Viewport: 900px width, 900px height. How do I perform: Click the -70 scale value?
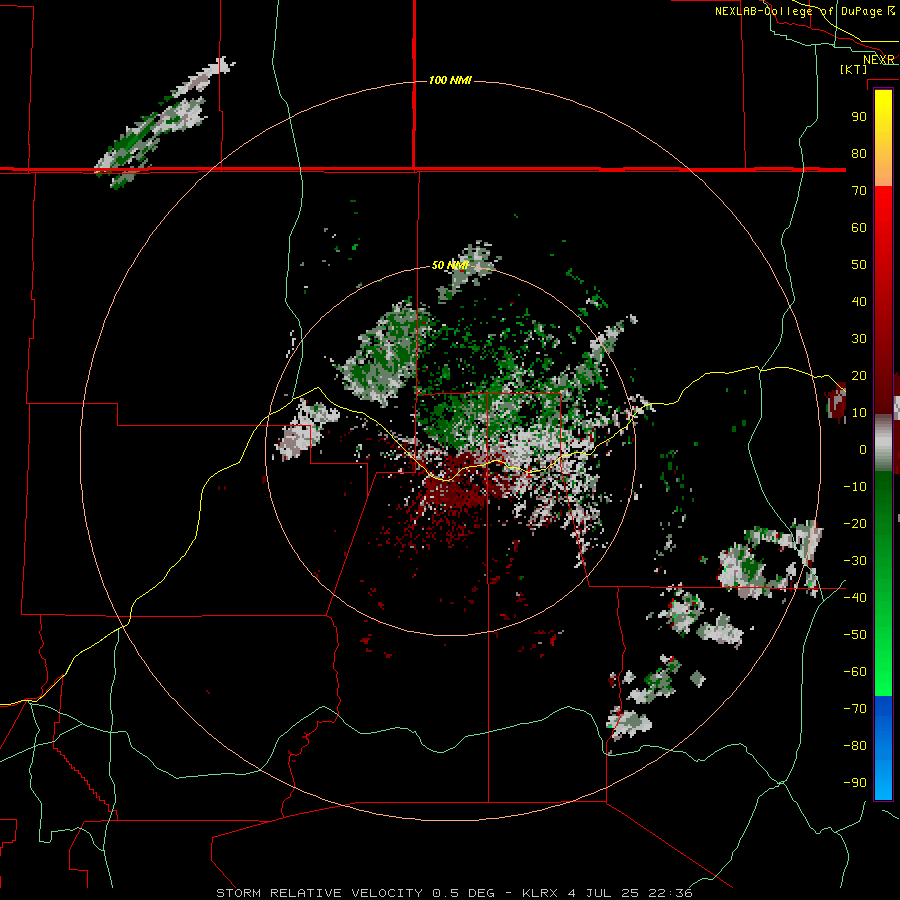click(855, 709)
